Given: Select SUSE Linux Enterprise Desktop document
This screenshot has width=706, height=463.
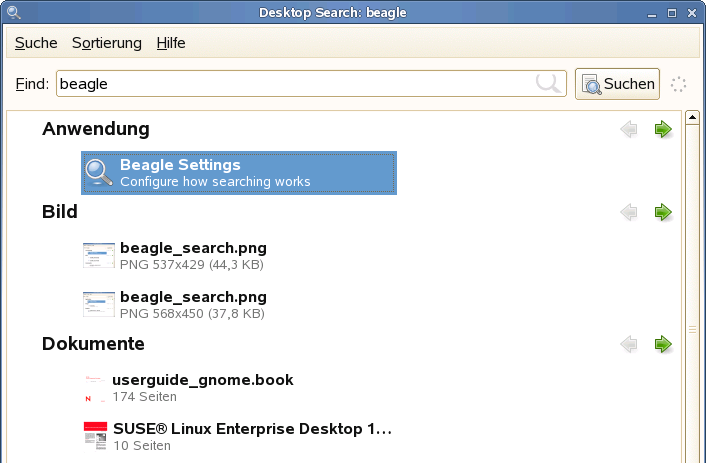Looking at the screenshot, I should [x=238, y=436].
